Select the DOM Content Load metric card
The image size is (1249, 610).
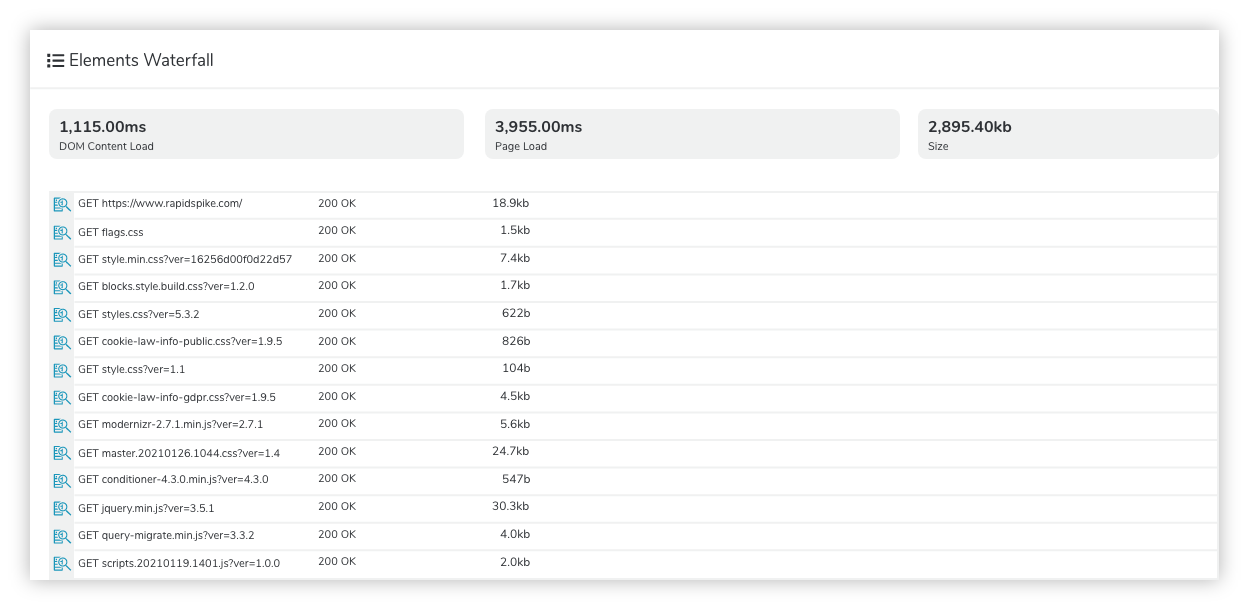[x=256, y=134]
